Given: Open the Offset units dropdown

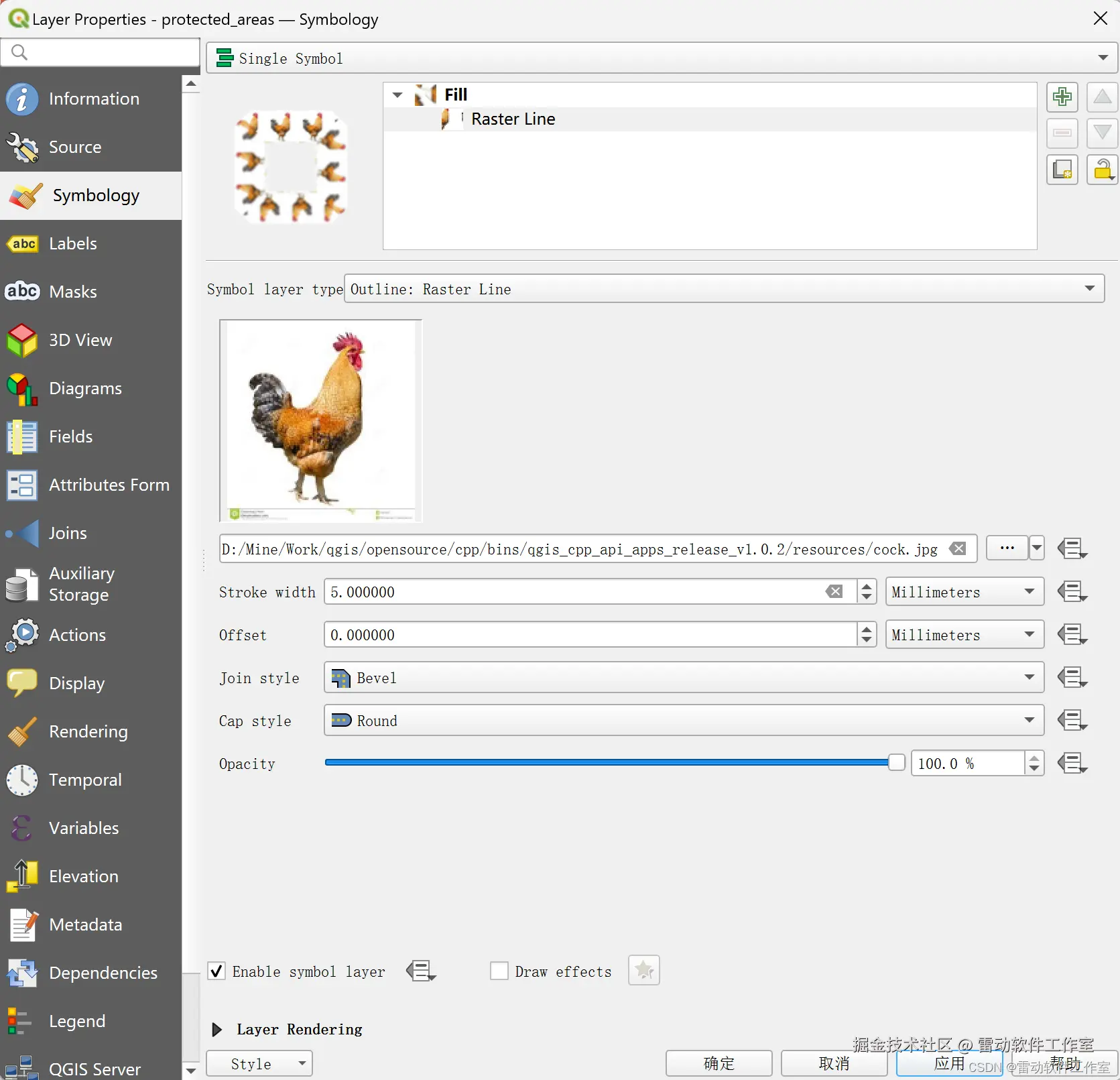Looking at the screenshot, I should 965,635.
